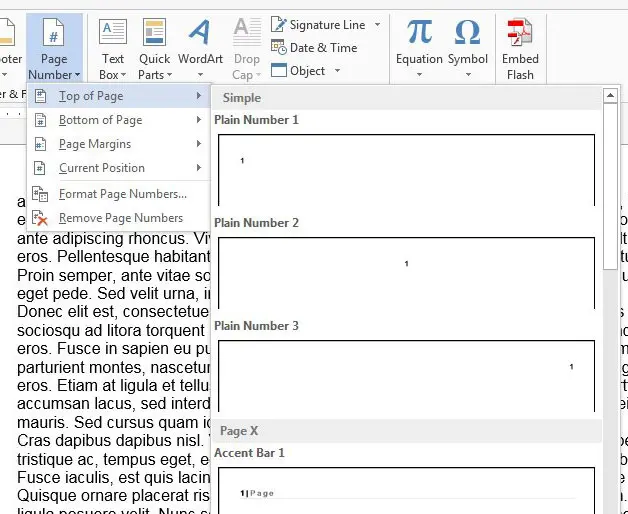Open the Symbol omega icon

[x=467, y=33]
